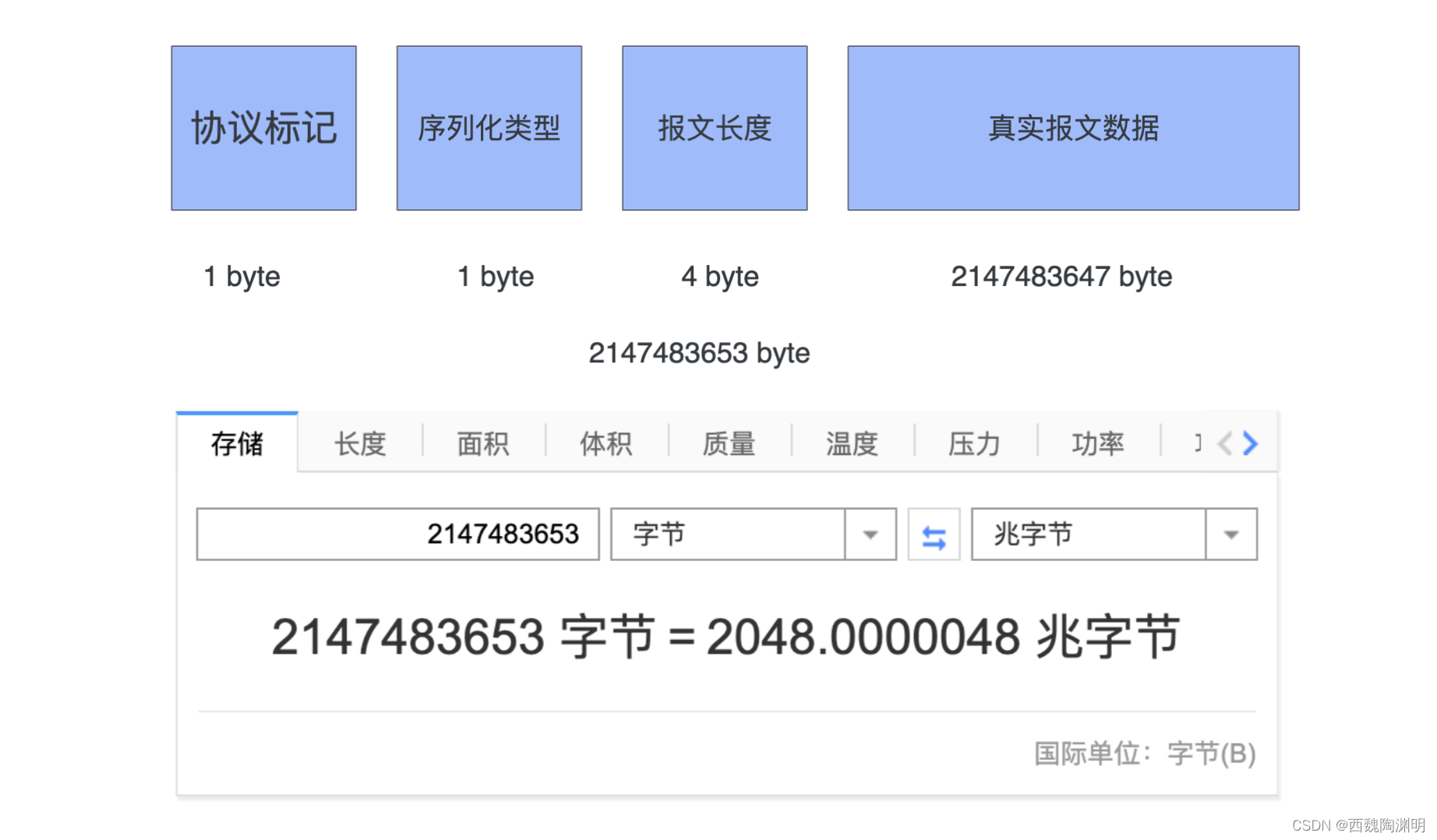Viewport: 1437px width, 840px height.
Task: Open the 兆字节 unit dropdown
Action: coord(1230,535)
